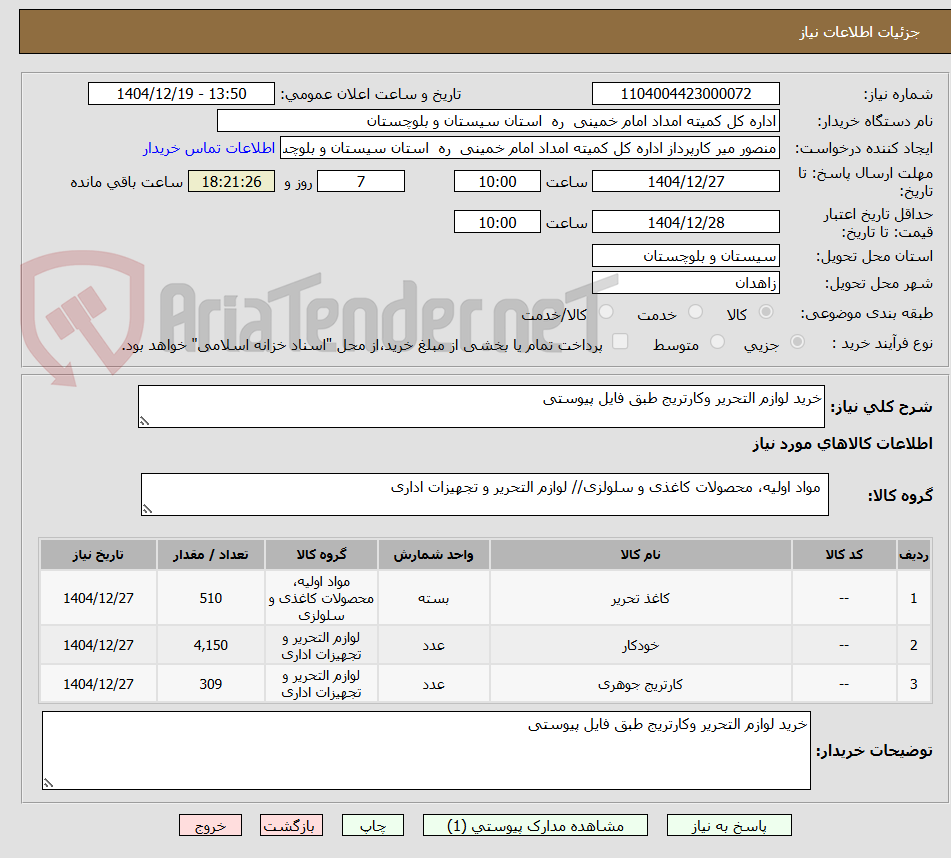Click the بسته unit cell
951x858 pixels.
pos(433,598)
